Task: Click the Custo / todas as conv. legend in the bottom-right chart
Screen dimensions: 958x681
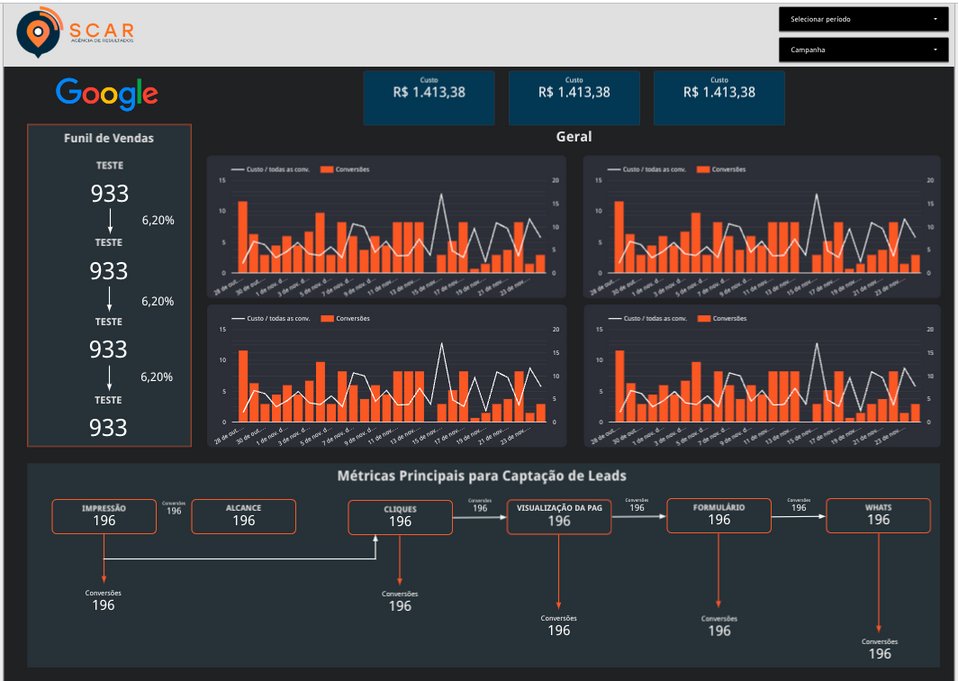Action: (647, 318)
